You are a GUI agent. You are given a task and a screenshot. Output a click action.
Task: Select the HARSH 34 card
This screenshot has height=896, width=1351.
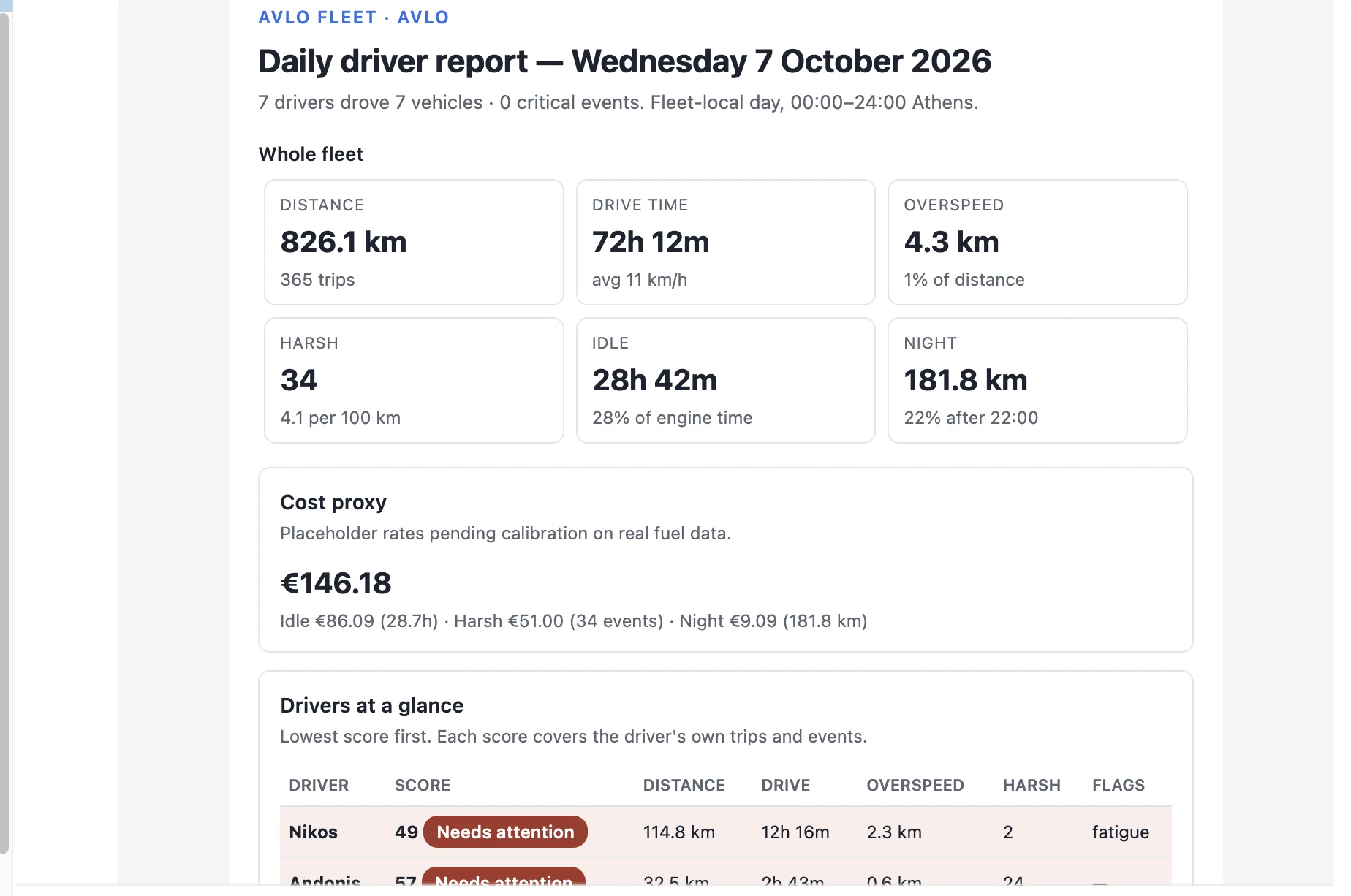point(414,380)
